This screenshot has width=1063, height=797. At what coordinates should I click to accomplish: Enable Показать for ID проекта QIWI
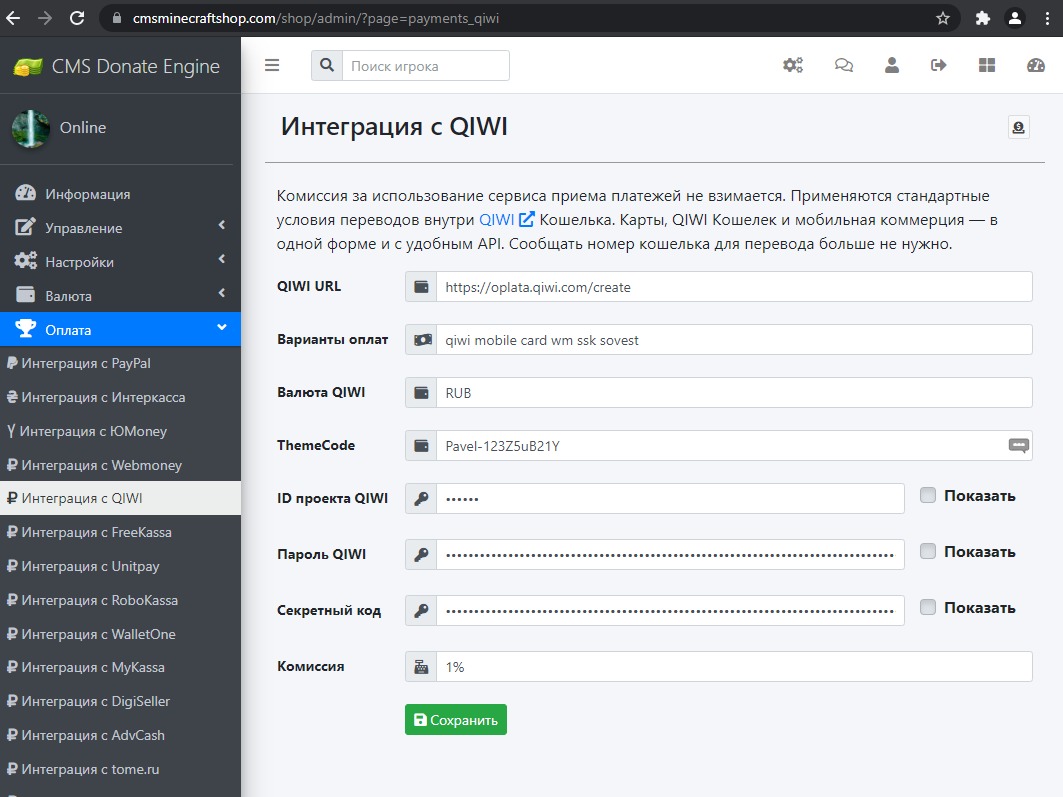[x=928, y=496]
